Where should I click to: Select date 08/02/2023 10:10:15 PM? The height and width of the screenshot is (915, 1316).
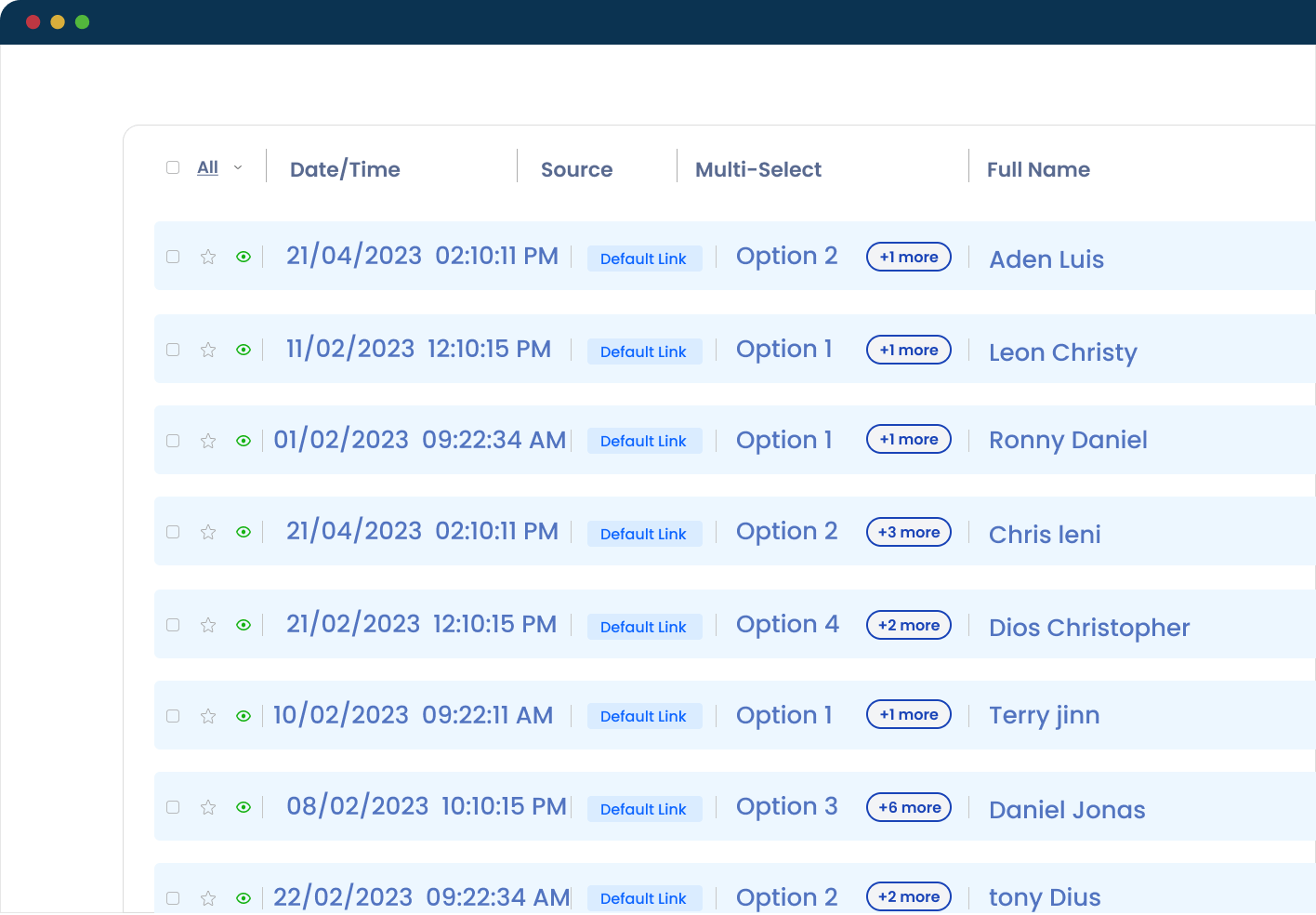(x=427, y=806)
